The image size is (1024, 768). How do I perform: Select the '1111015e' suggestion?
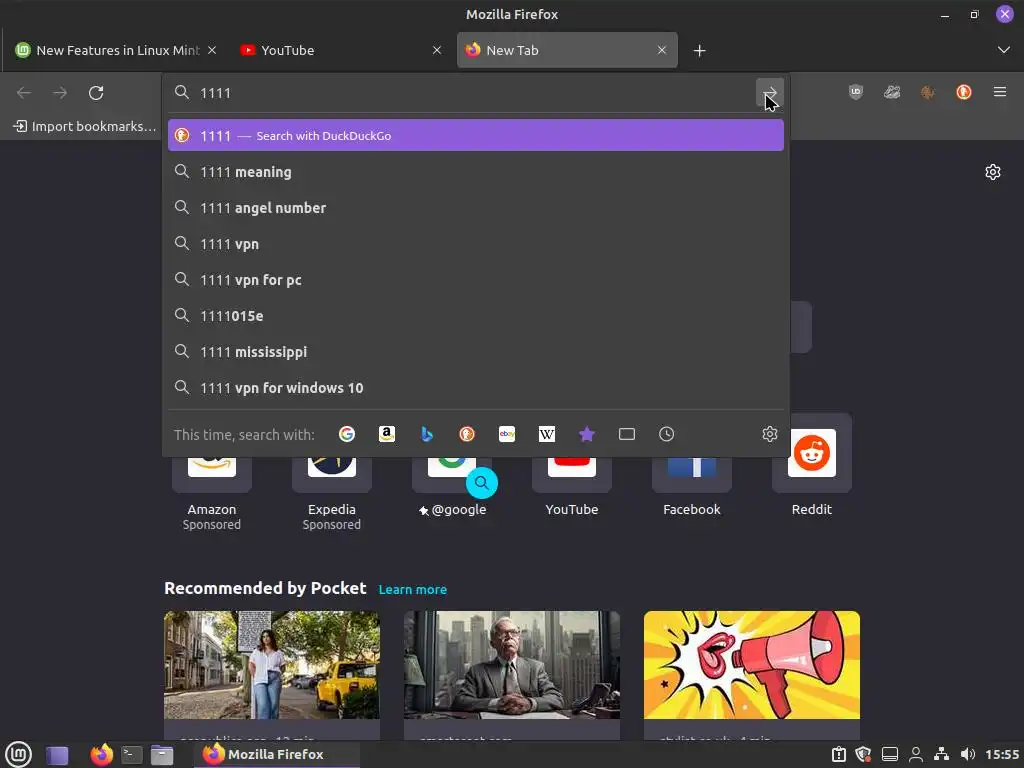(x=475, y=315)
